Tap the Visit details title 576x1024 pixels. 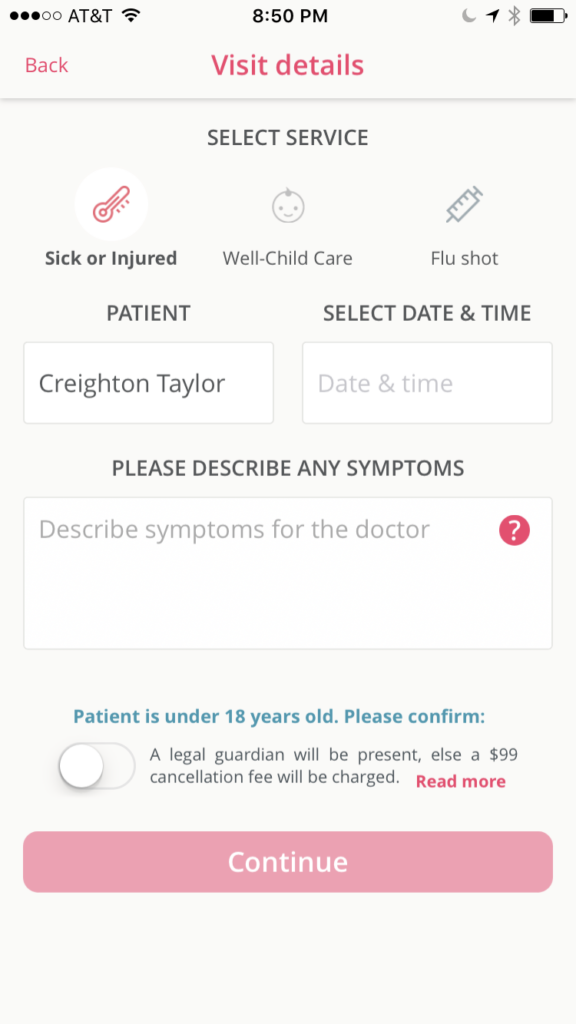(287, 65)
